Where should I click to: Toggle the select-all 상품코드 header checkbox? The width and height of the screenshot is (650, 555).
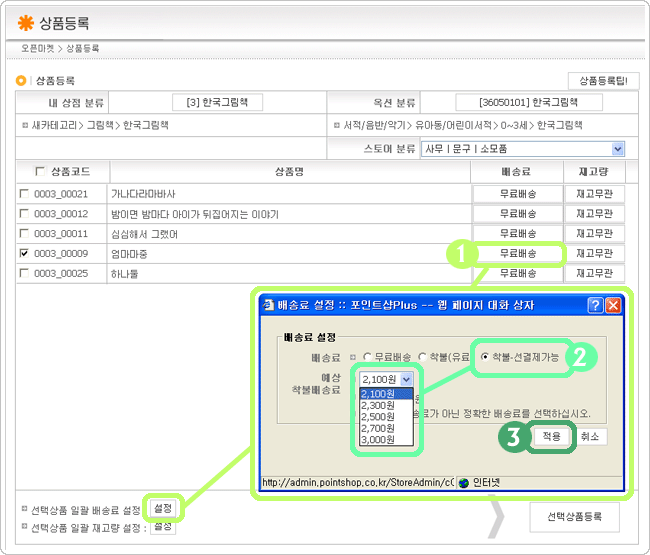[40, 170]
